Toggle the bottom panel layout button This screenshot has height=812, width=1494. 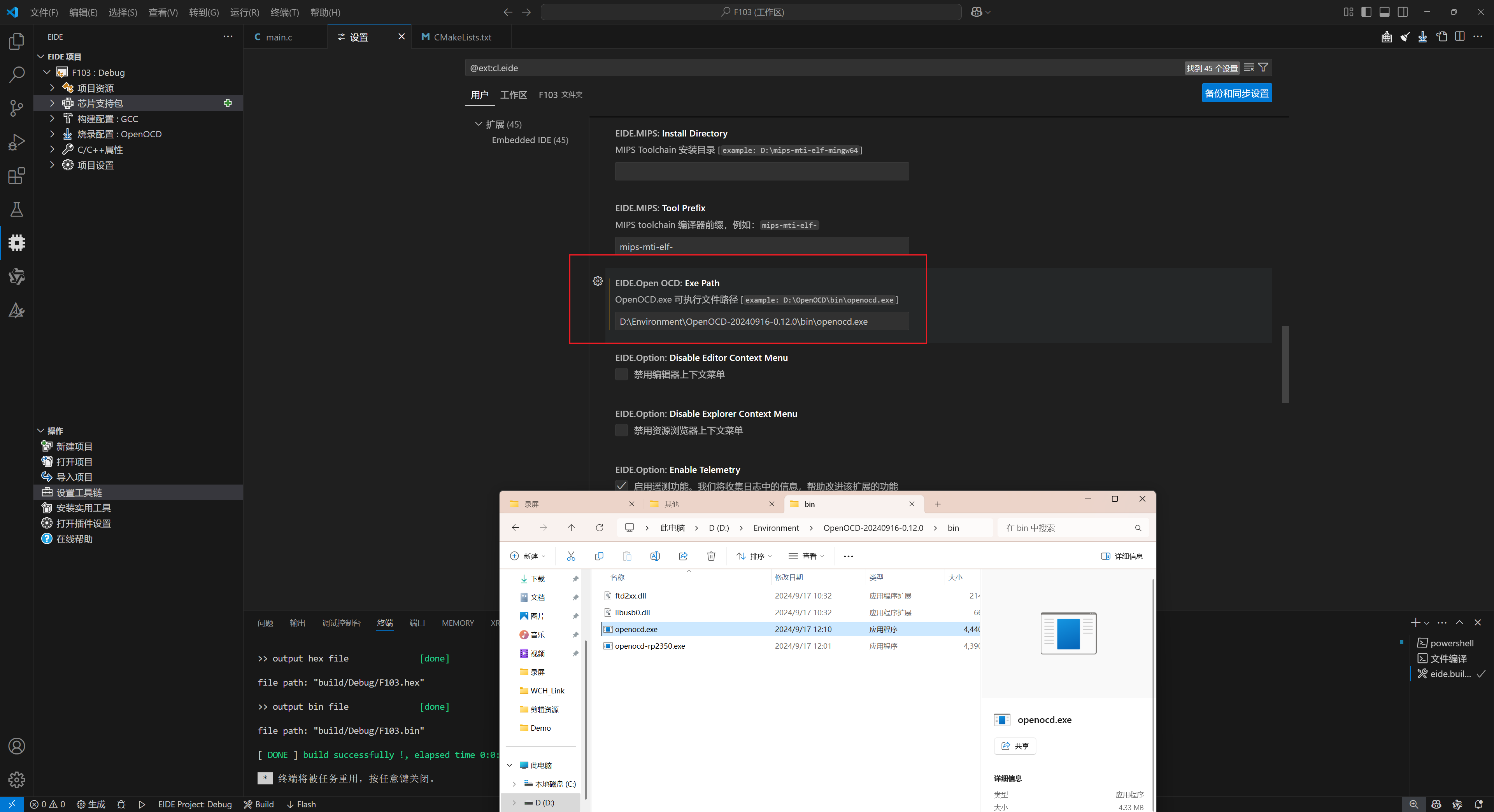1384,12
